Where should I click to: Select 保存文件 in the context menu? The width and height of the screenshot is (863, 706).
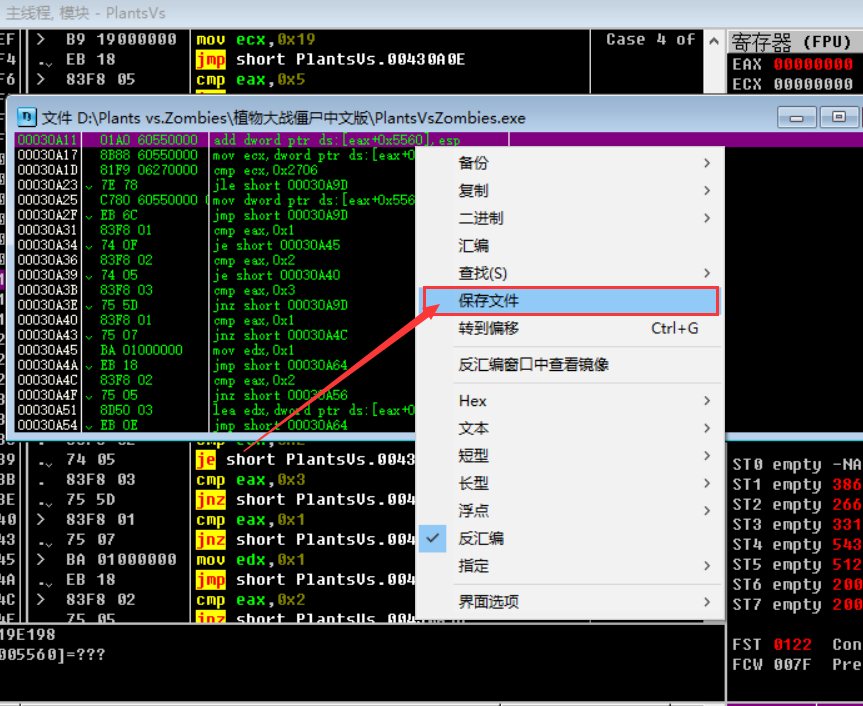pos(570,300)
